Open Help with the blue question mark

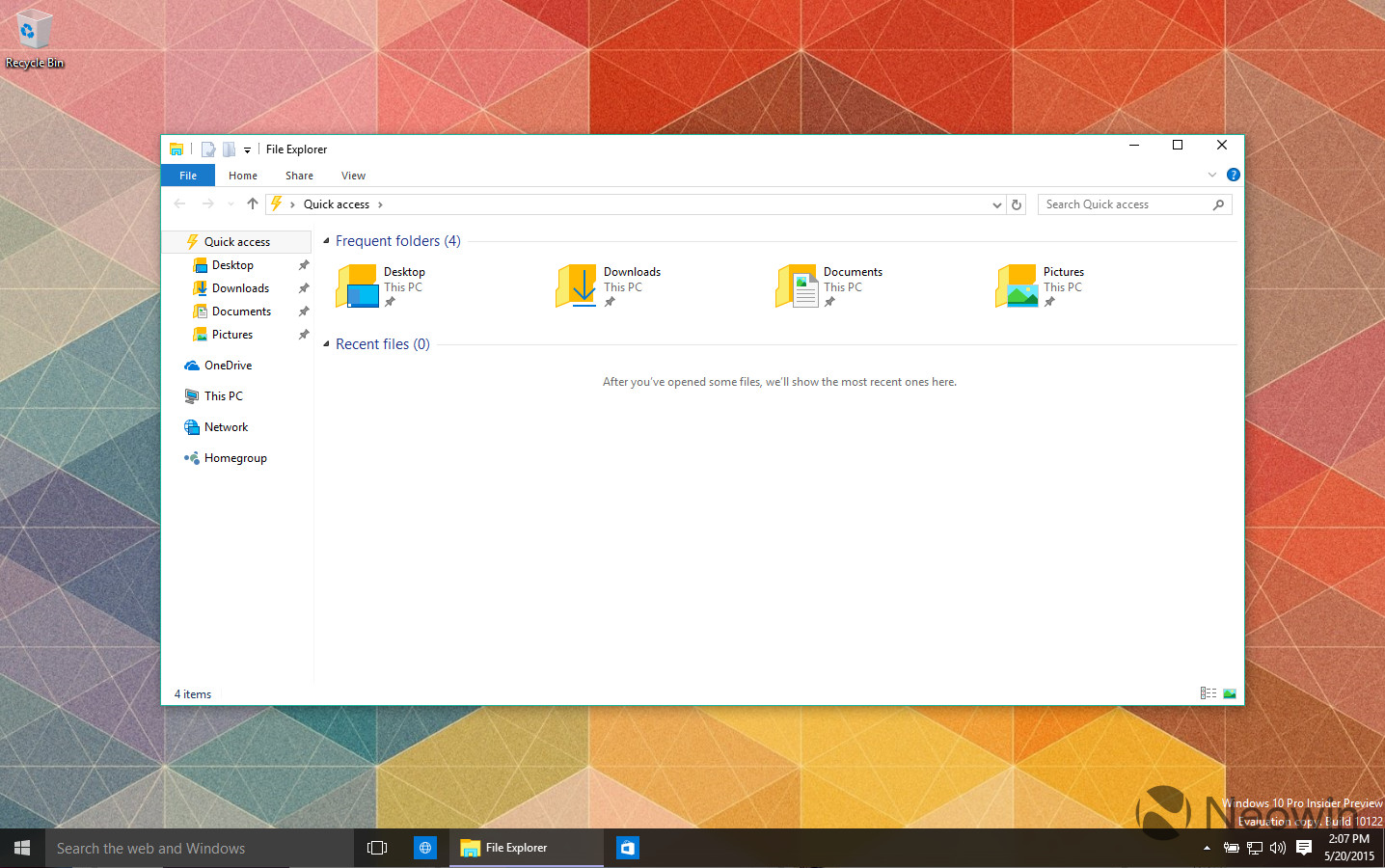point(1233,175)
